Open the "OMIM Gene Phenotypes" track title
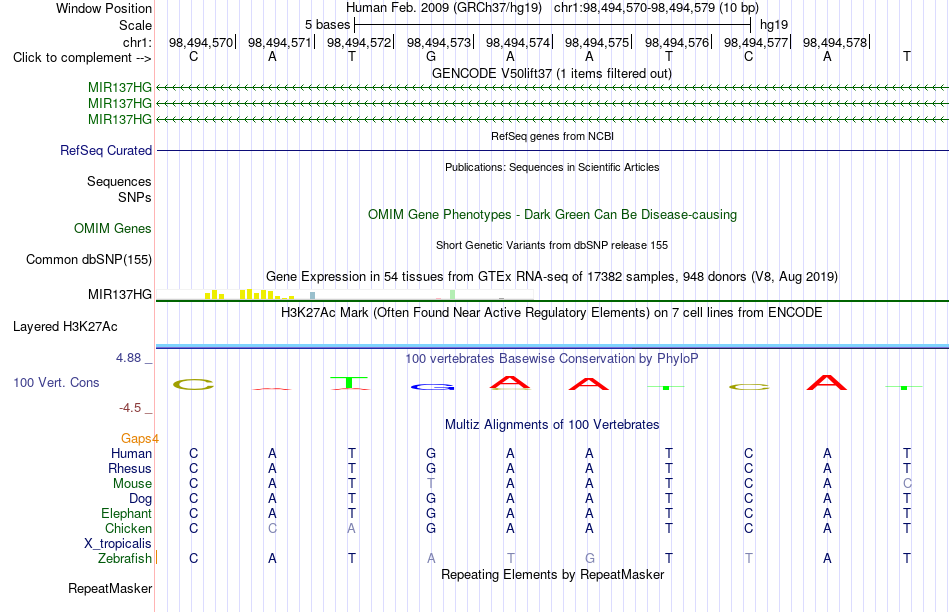950x612 pixels. click(x=553, y=215)
